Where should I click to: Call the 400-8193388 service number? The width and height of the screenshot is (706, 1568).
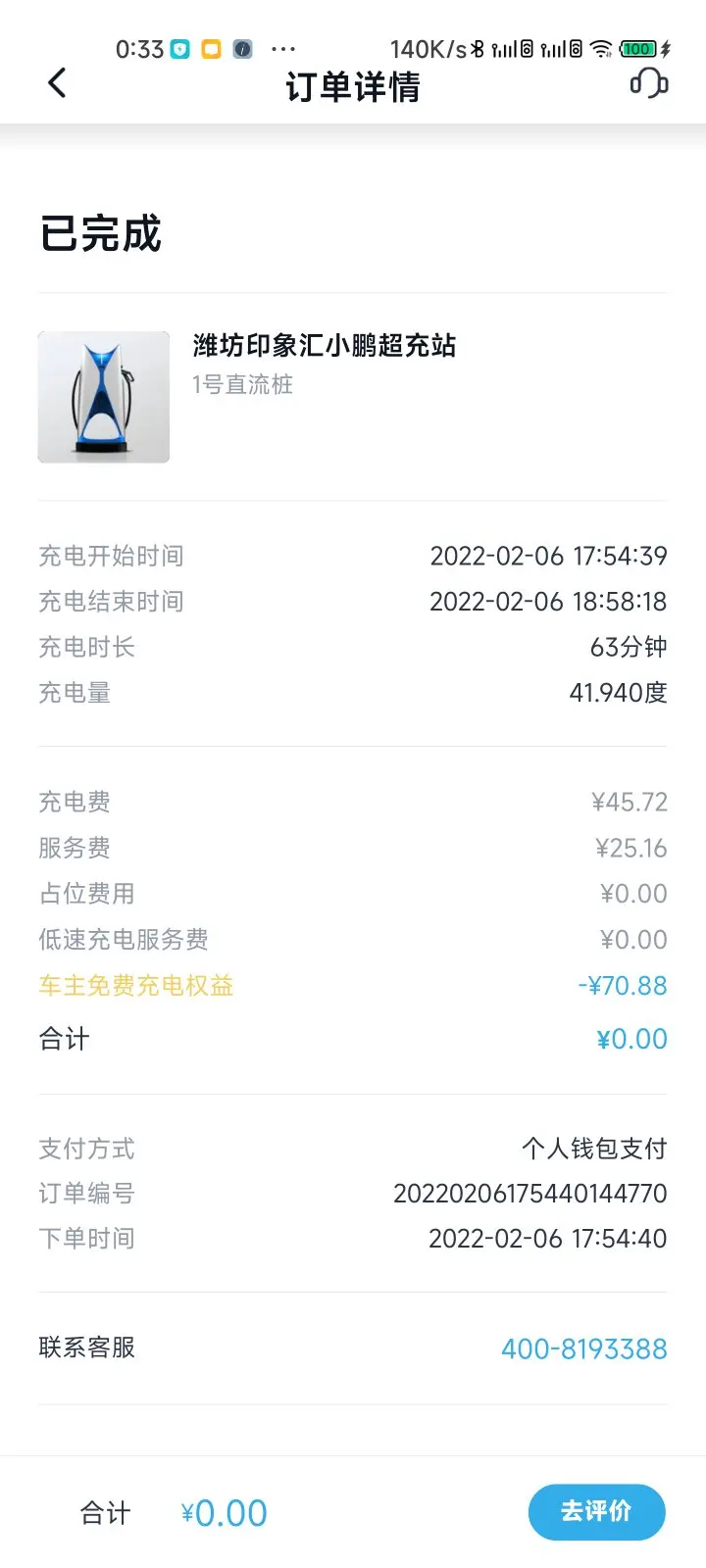click(583, 1348)
